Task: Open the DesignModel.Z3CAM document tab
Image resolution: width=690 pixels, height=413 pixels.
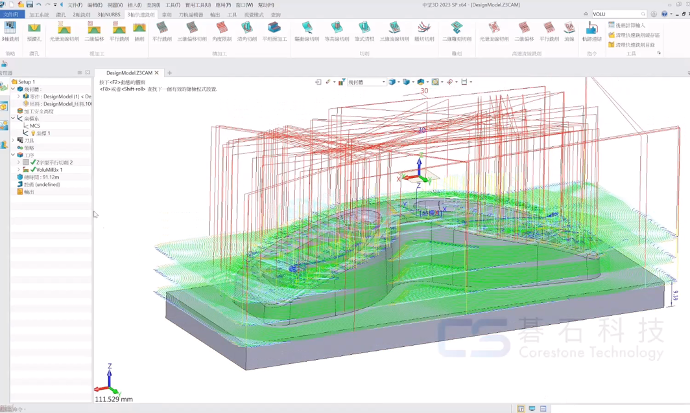Action: 131,73
